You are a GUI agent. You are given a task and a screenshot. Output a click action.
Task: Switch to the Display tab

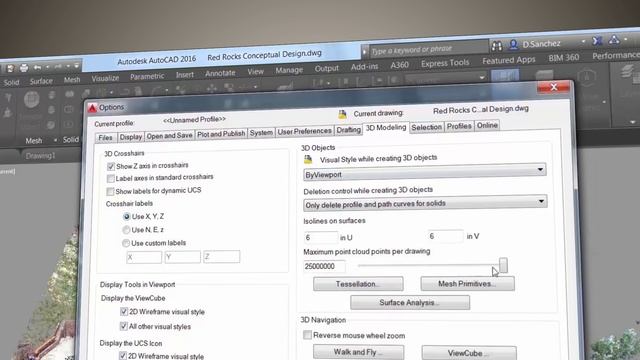(x=131, y=137)
